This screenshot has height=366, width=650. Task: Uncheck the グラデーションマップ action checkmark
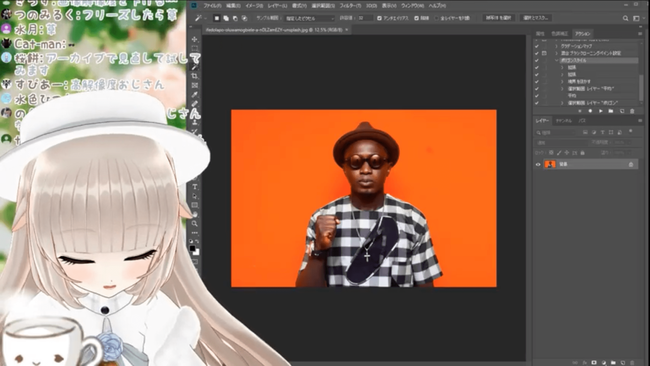click(537, 46)
